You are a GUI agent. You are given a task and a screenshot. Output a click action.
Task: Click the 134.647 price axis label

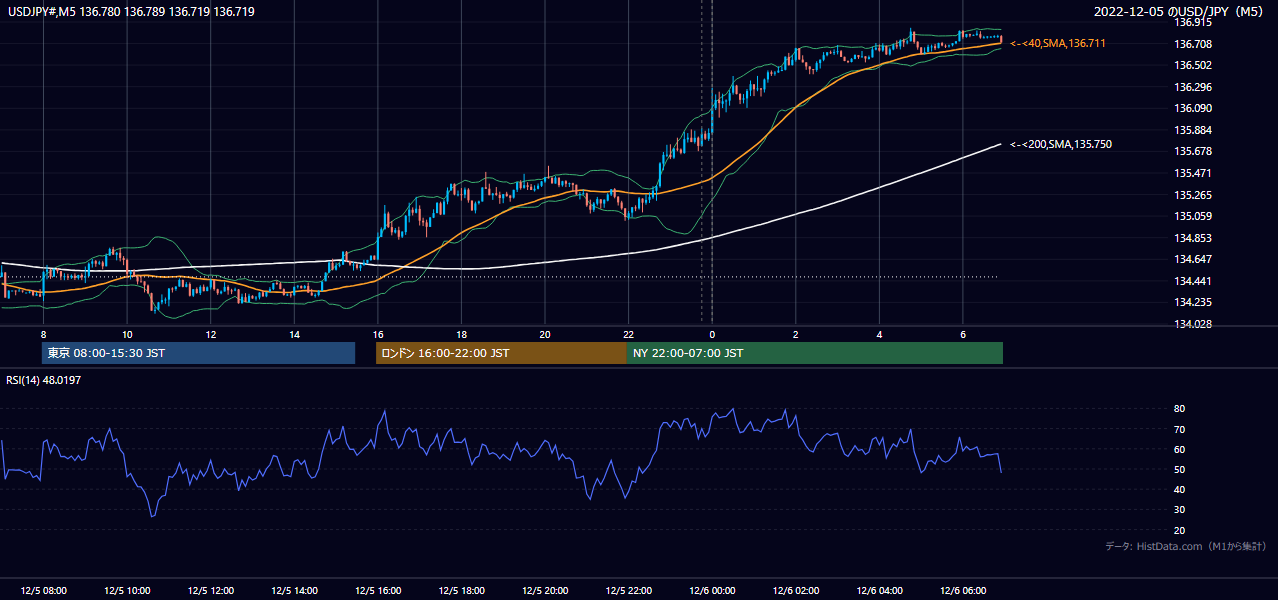click(x=1193, y=259)
